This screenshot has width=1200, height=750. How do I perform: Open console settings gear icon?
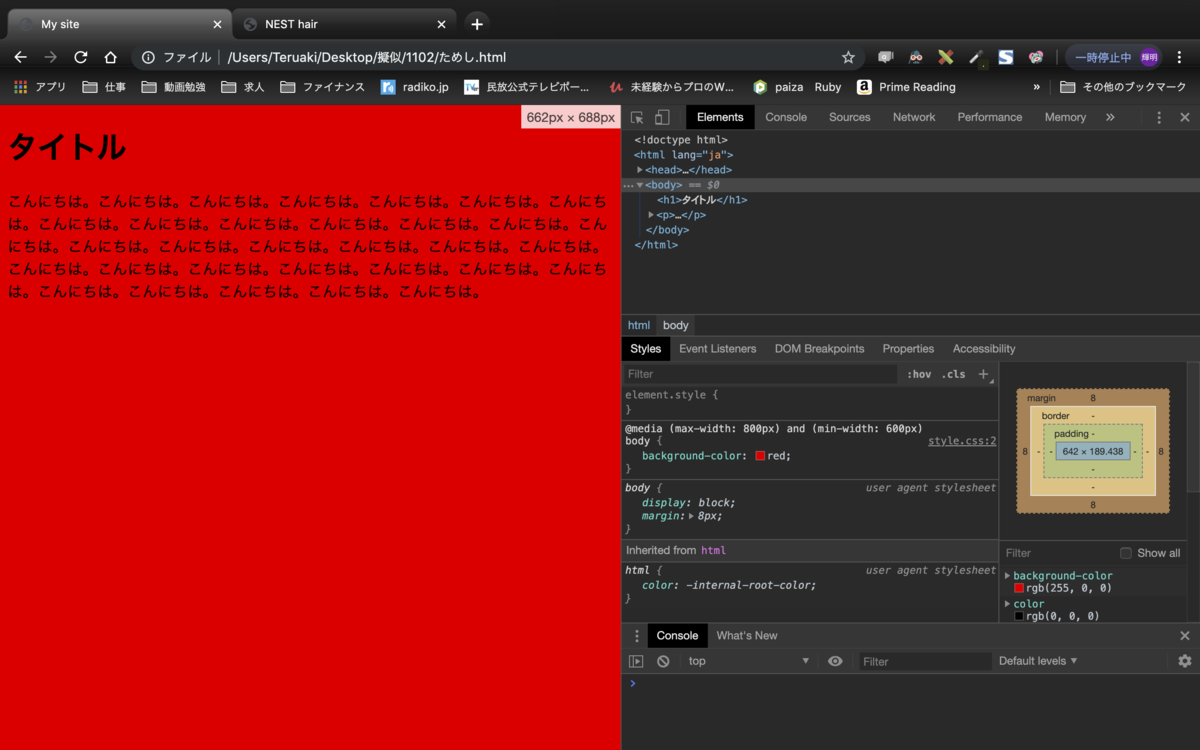tap(1185, 661)
